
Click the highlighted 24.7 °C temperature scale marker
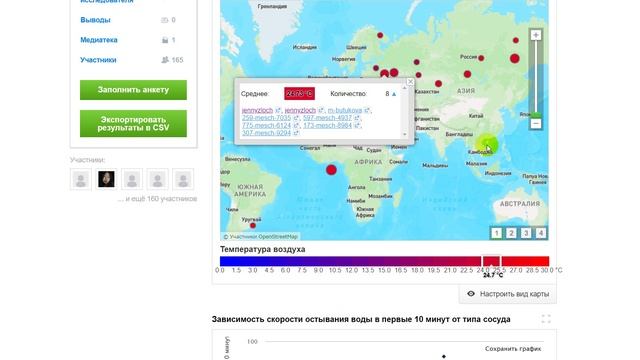(491, 261)
